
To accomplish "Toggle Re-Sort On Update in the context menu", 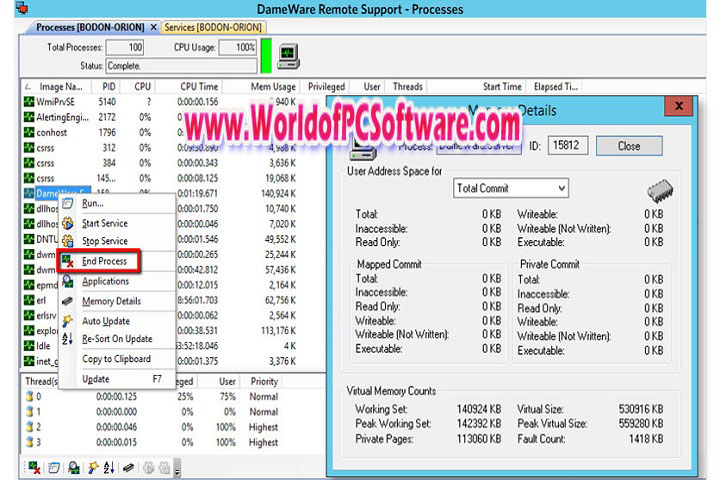I will 117,339.
